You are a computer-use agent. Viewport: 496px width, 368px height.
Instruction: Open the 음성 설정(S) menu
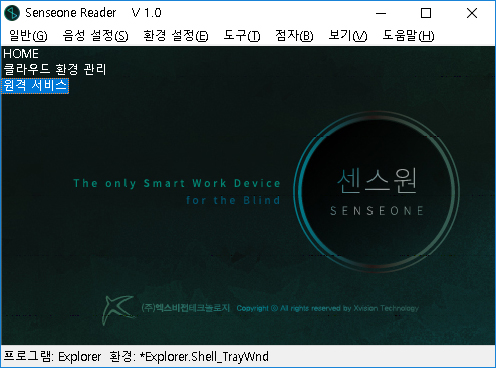point(95,35)
